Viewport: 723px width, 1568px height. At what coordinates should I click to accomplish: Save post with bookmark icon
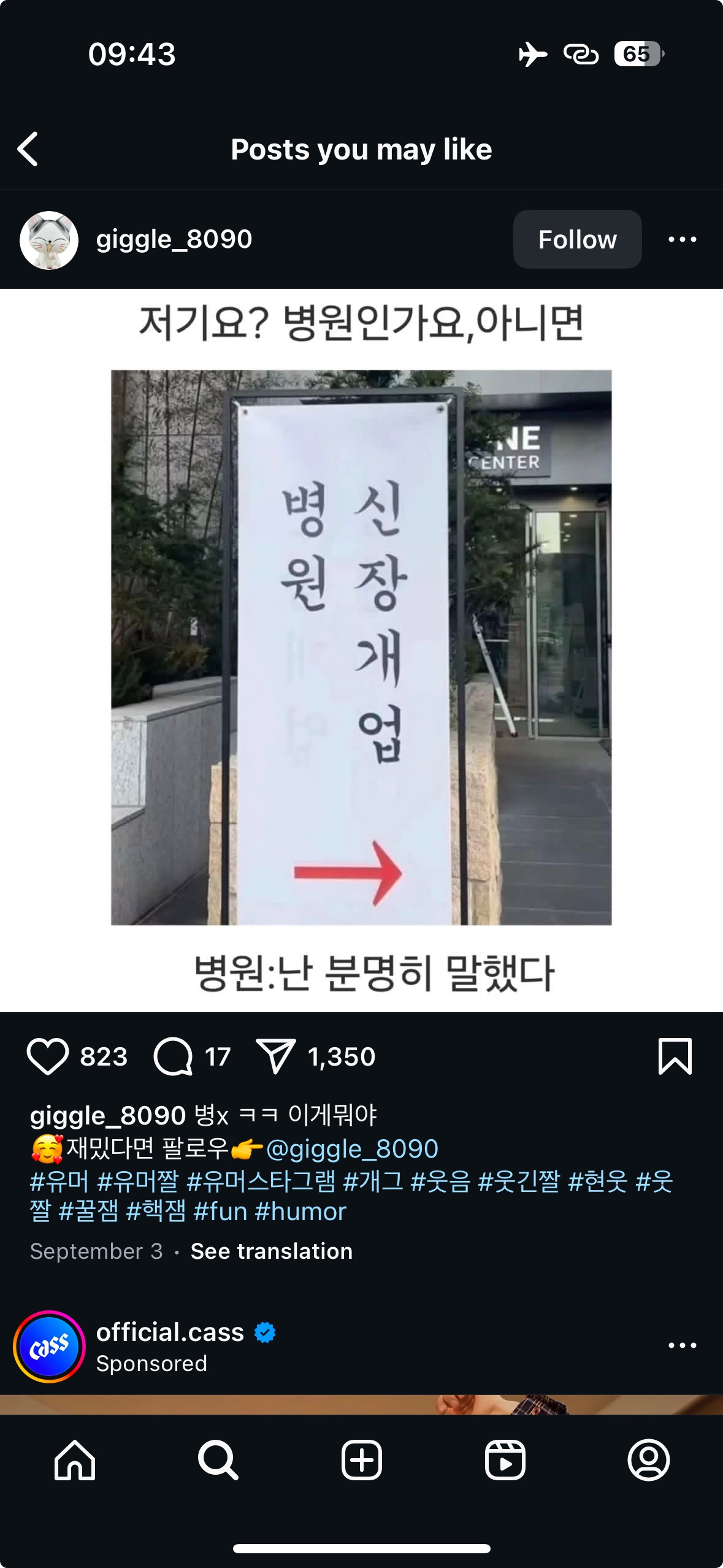click(675, 1056)
